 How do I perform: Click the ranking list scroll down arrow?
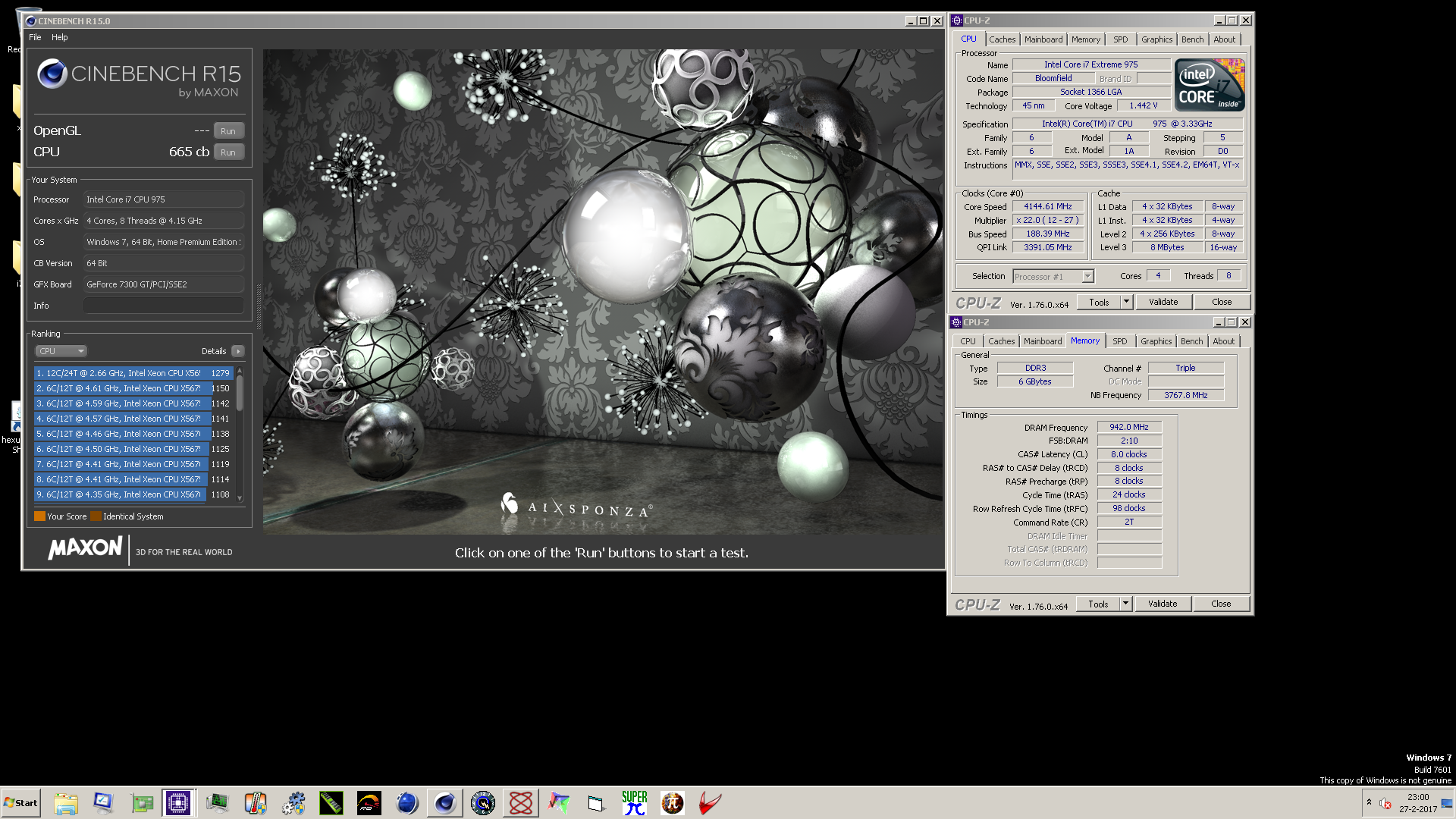240,498
